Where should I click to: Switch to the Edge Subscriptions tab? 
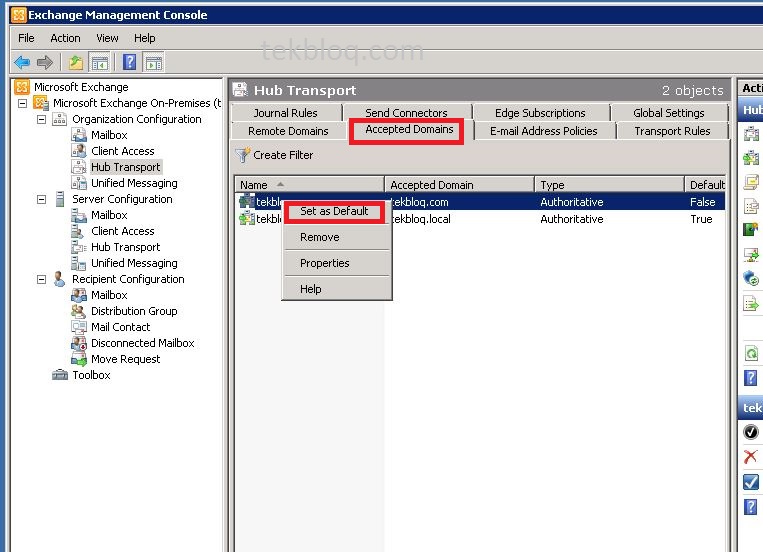[540, 113]
